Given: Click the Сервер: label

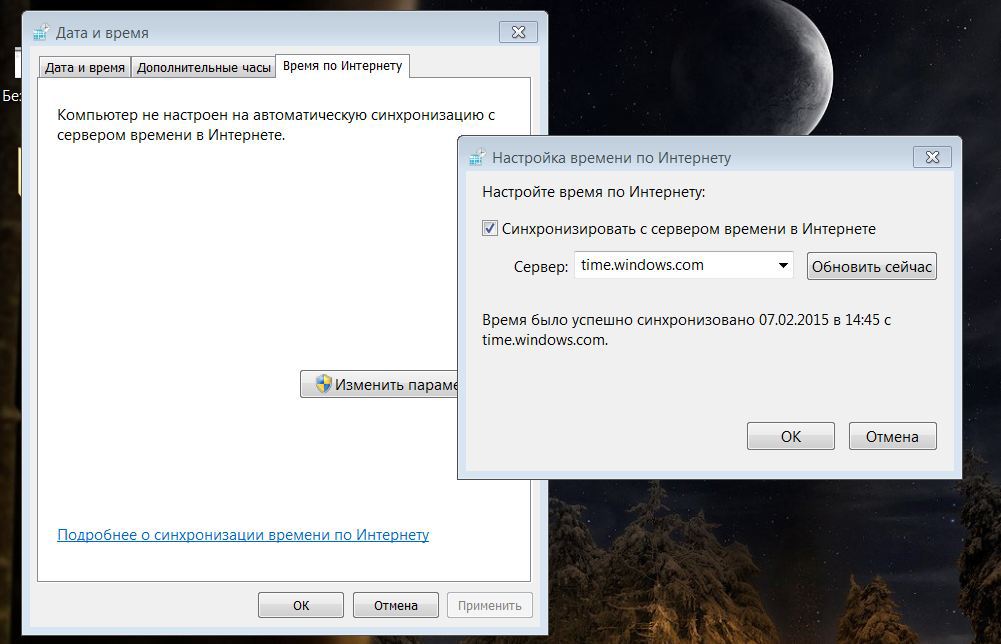Looking at the screenshot, I should (541, 267).
